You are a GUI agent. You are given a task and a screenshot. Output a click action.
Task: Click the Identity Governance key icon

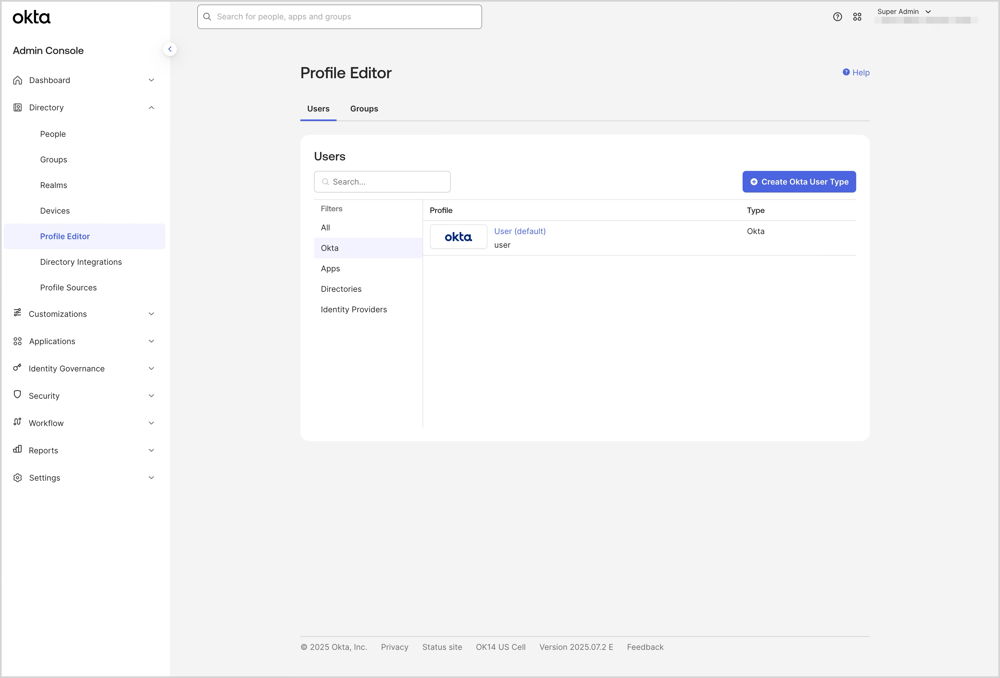pos(17,368)
